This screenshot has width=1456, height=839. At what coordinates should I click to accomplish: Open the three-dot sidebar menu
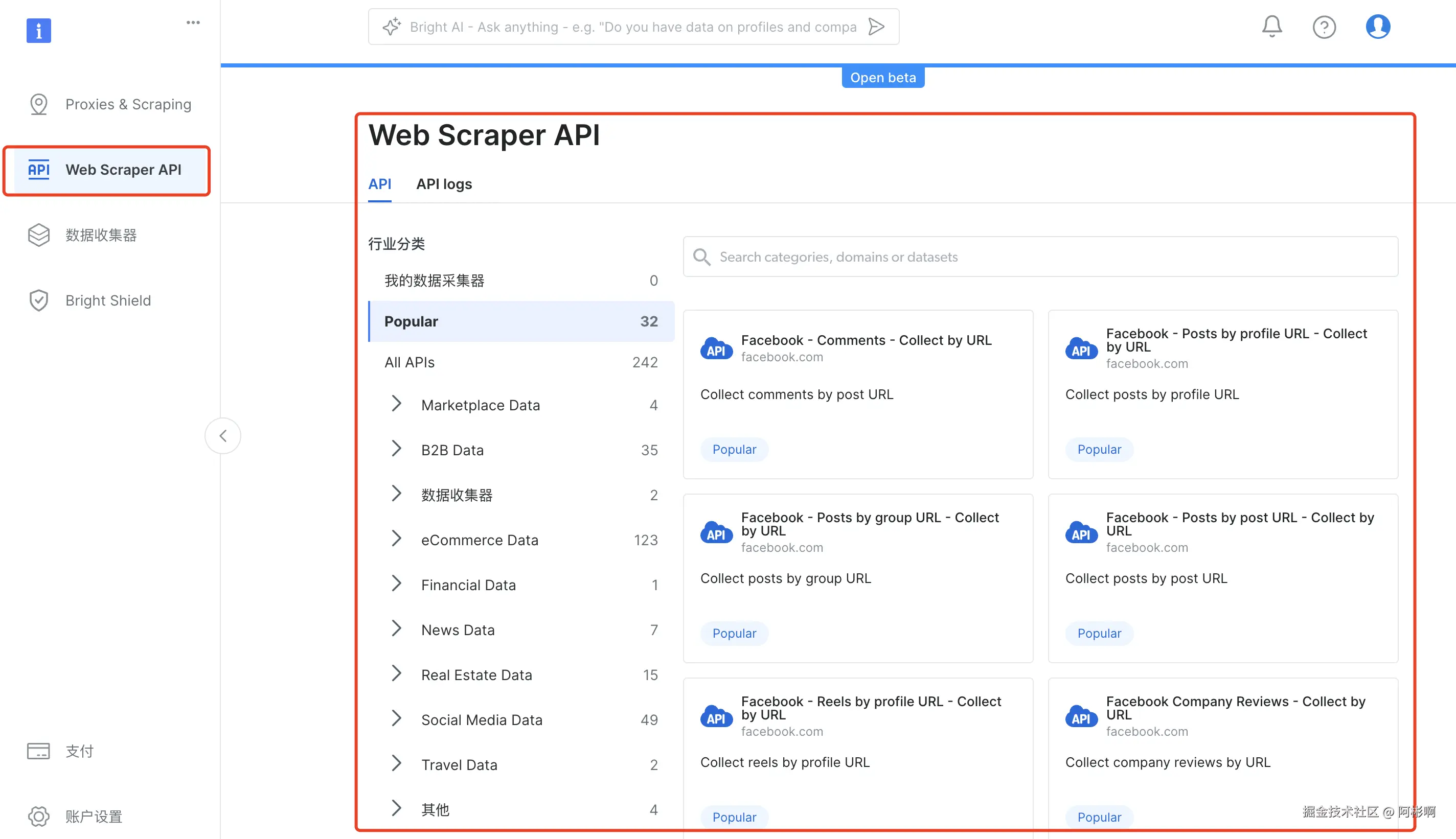click(x=193, y=22)
